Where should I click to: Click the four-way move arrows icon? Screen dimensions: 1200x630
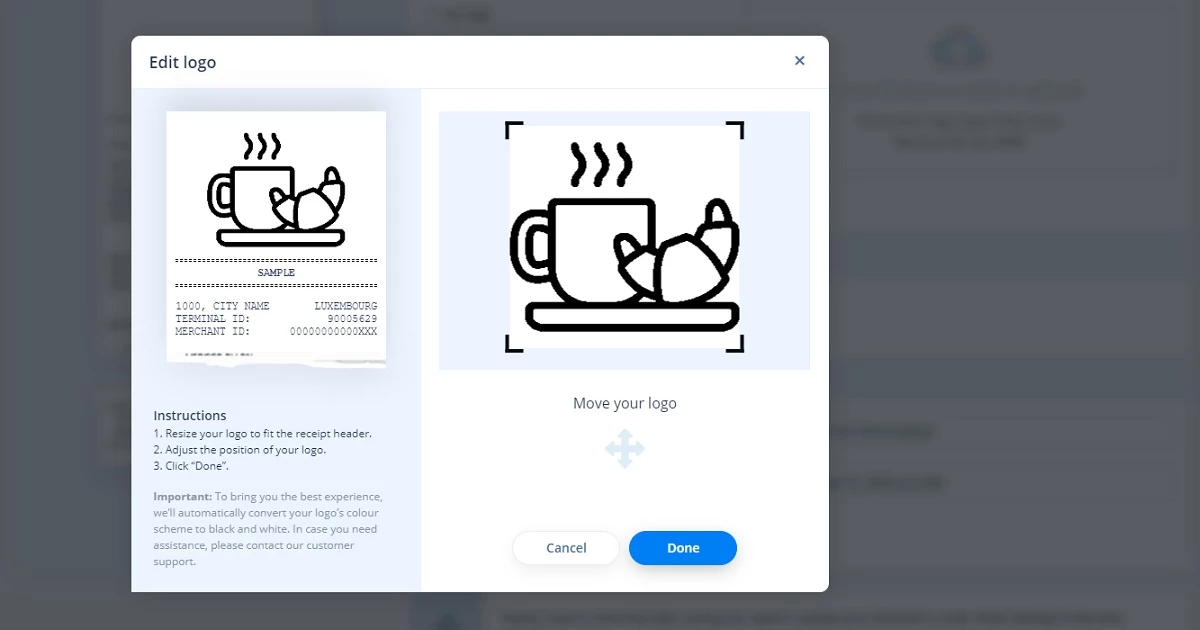pyautogui.click(x=625, y=449)
